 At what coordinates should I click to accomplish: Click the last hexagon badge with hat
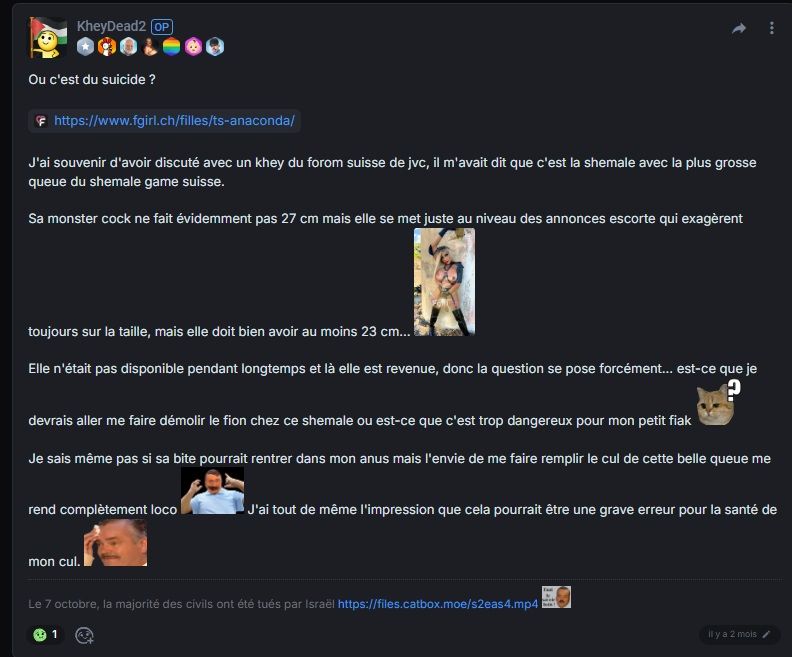pyautogui.click(x=215, y=47)
